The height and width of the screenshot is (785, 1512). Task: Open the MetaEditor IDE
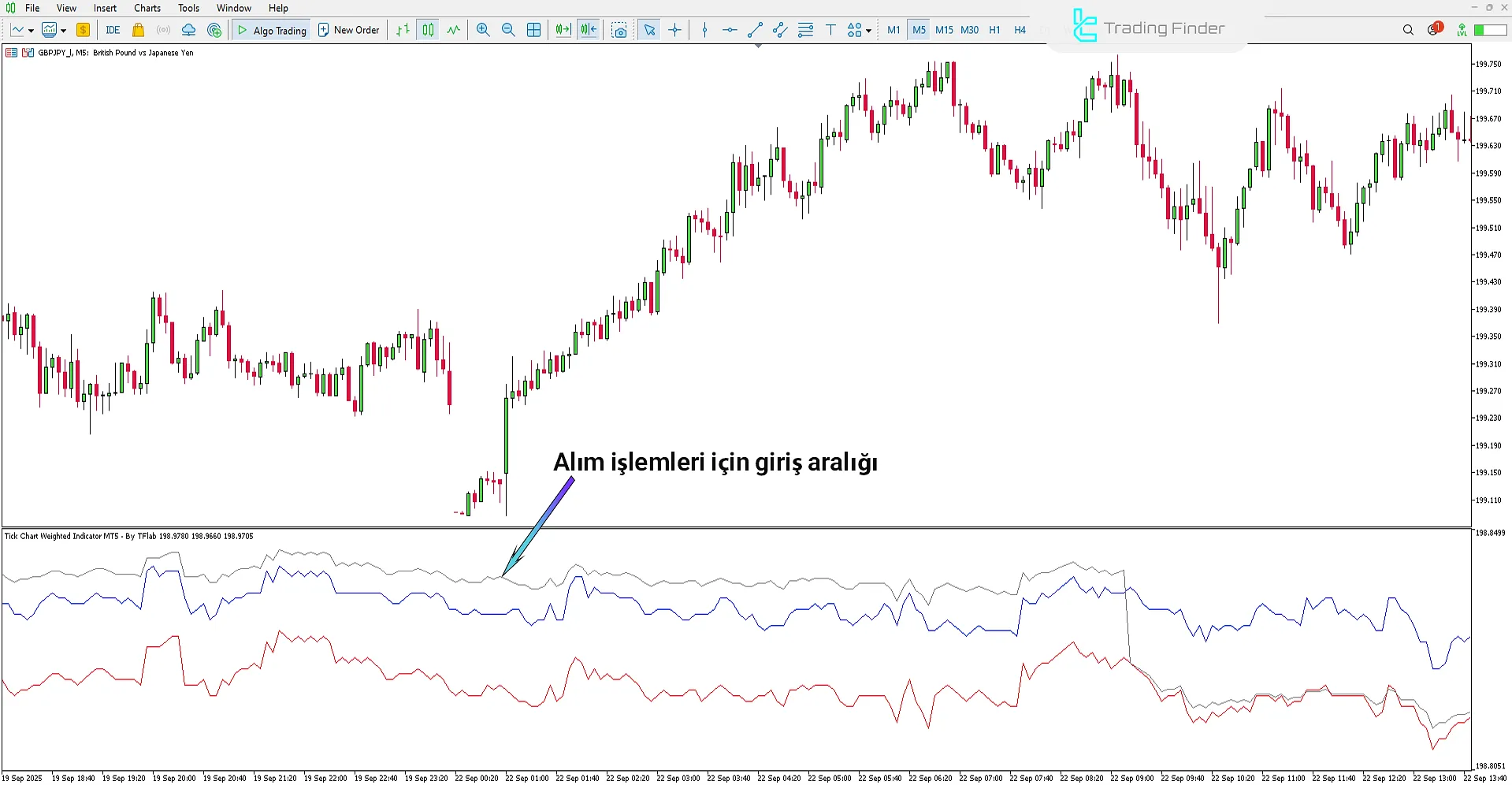point(113,30)
